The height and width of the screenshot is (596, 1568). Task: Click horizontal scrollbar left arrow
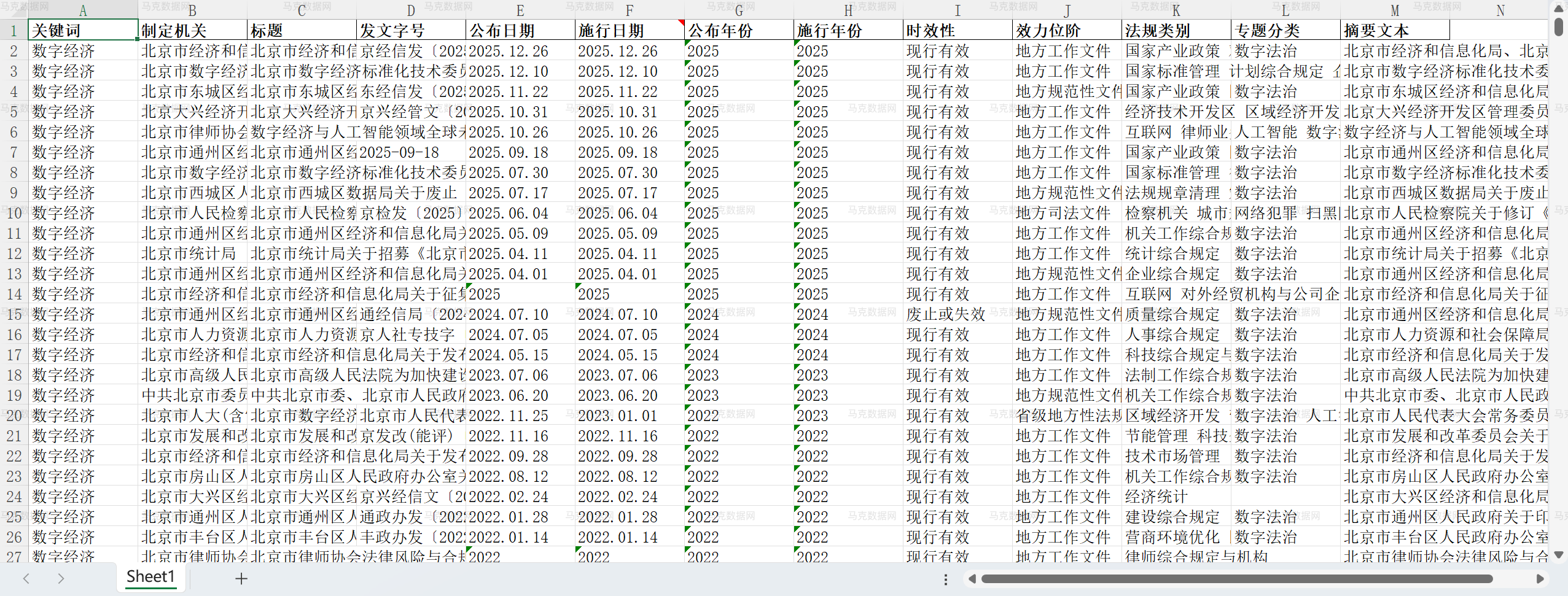click(972, 579)
